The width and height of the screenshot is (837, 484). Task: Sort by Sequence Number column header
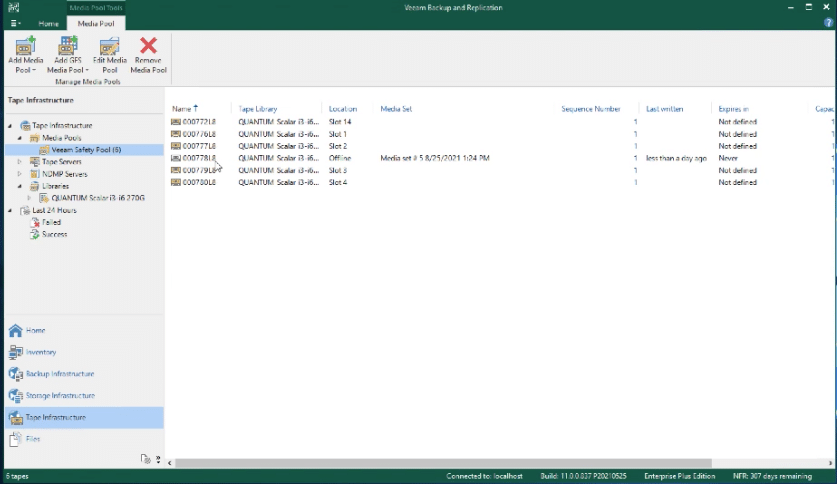point(591,109)
